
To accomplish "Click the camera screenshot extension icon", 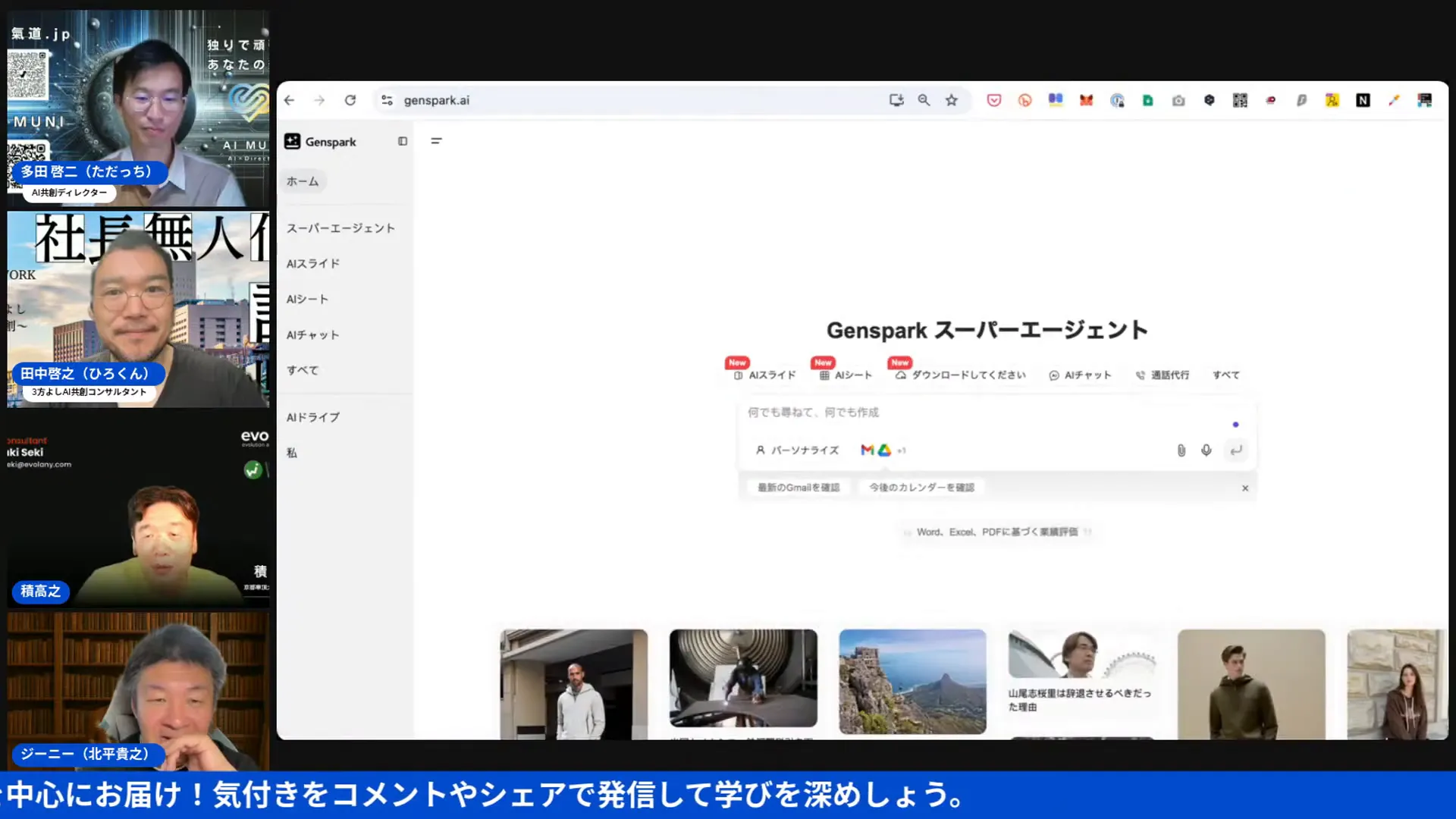I will click(1178, 100).
